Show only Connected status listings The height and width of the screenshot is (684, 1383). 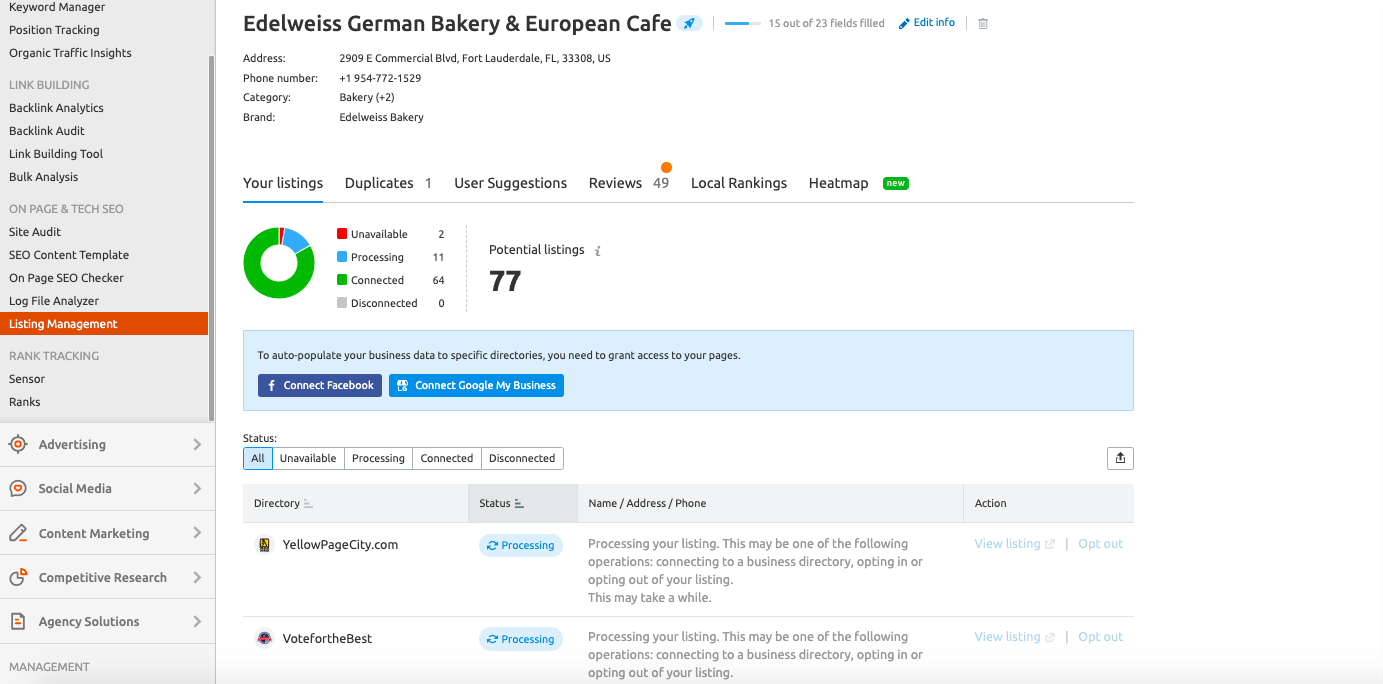446,458
